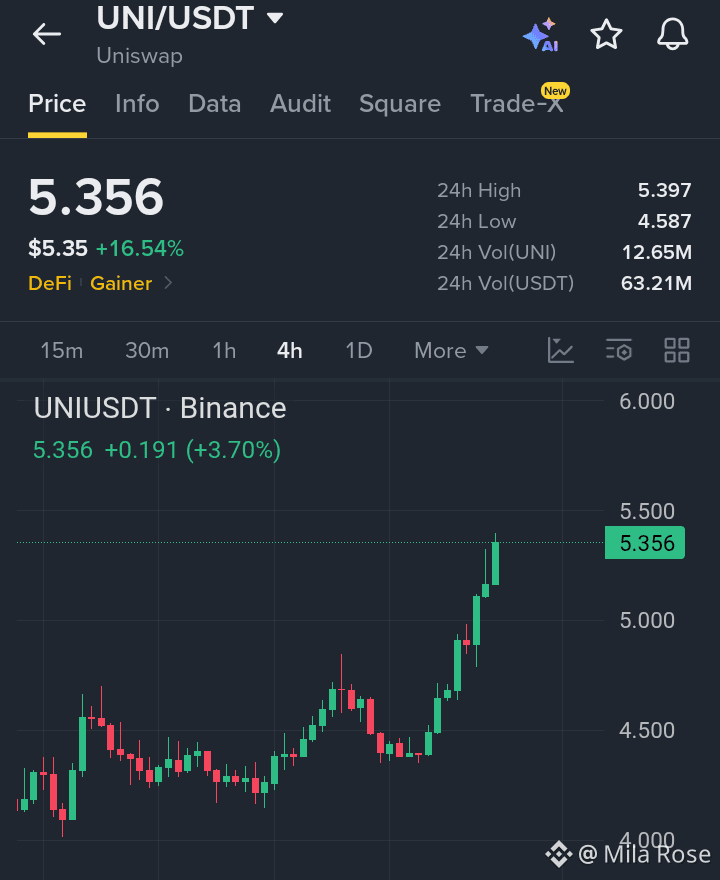The width and height of the screenshot is (720, 880).
Task: Select the 15m interval
Action: [62, 351]
